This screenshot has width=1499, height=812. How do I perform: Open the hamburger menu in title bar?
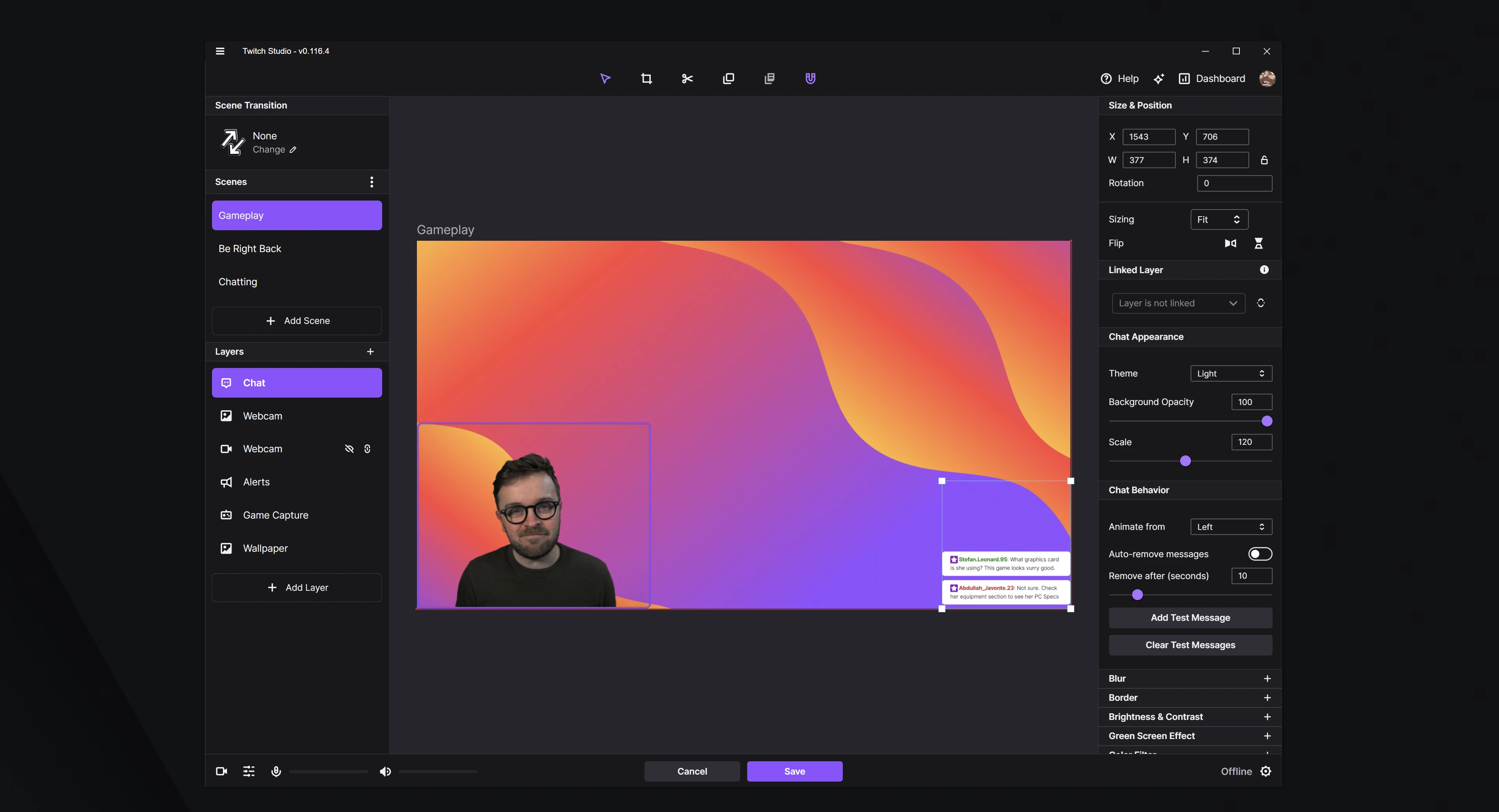coord(220,51)
